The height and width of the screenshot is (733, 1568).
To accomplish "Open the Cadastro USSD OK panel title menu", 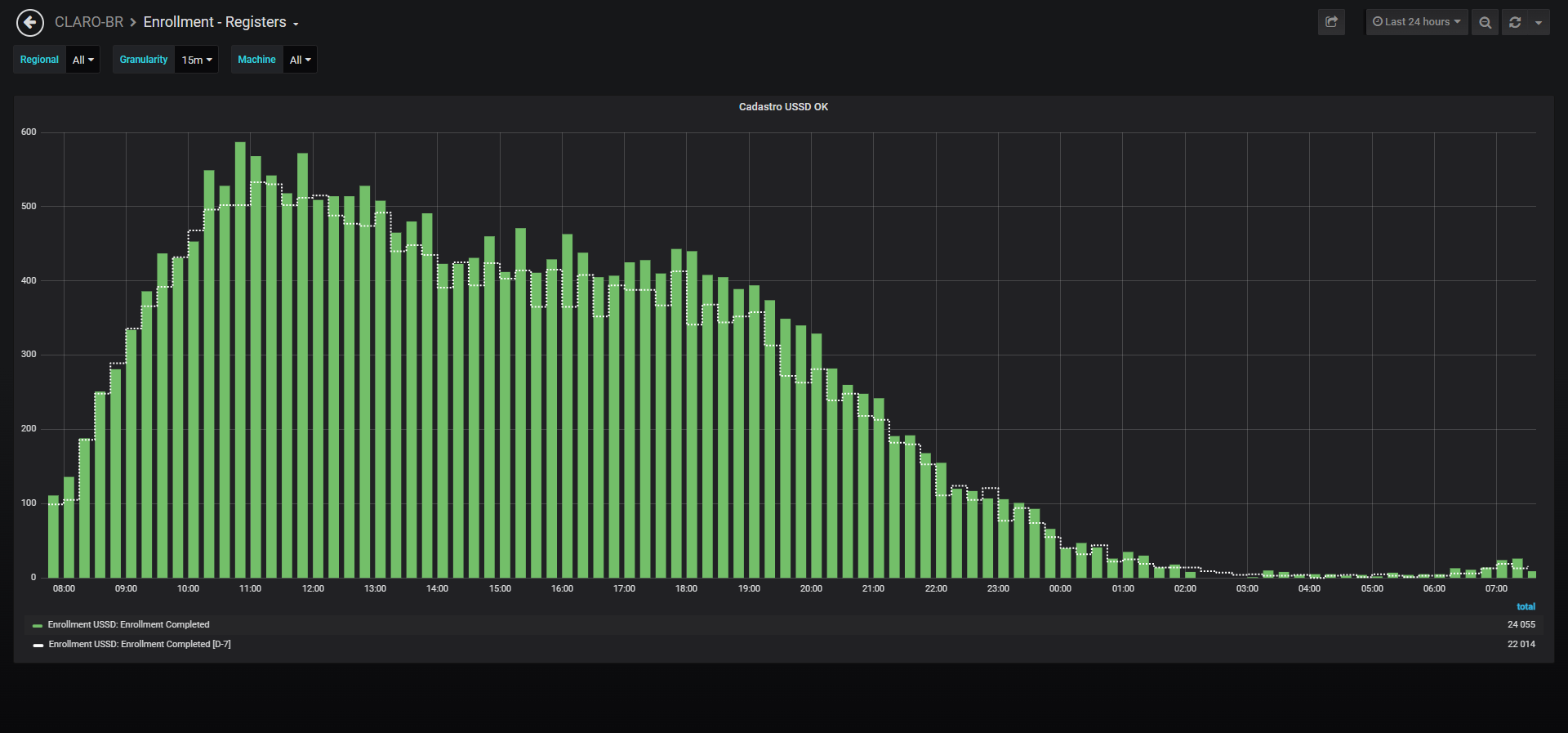I will point(783,107).
